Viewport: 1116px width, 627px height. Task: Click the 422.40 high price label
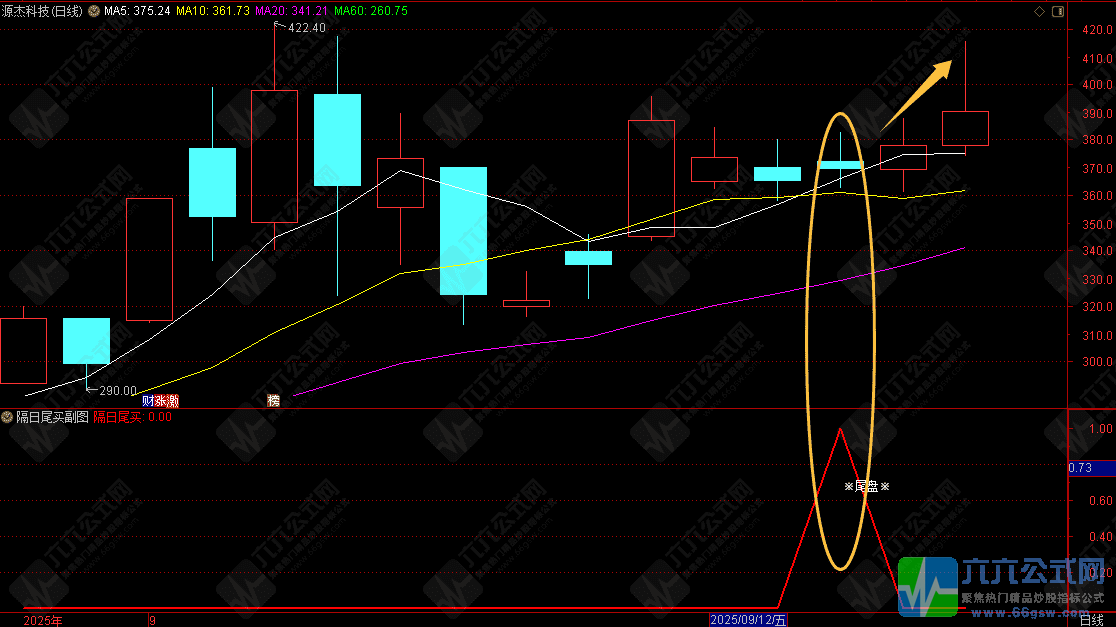(307, 28)
